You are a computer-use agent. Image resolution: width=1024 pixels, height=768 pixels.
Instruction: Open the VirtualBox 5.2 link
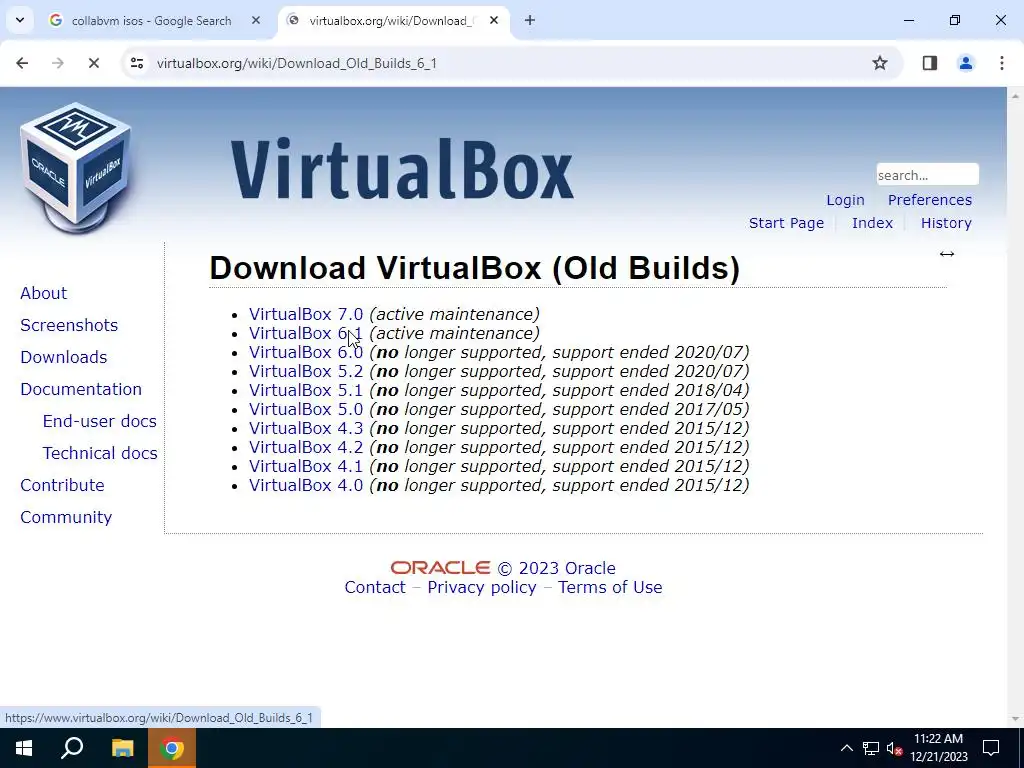(306, 371)
